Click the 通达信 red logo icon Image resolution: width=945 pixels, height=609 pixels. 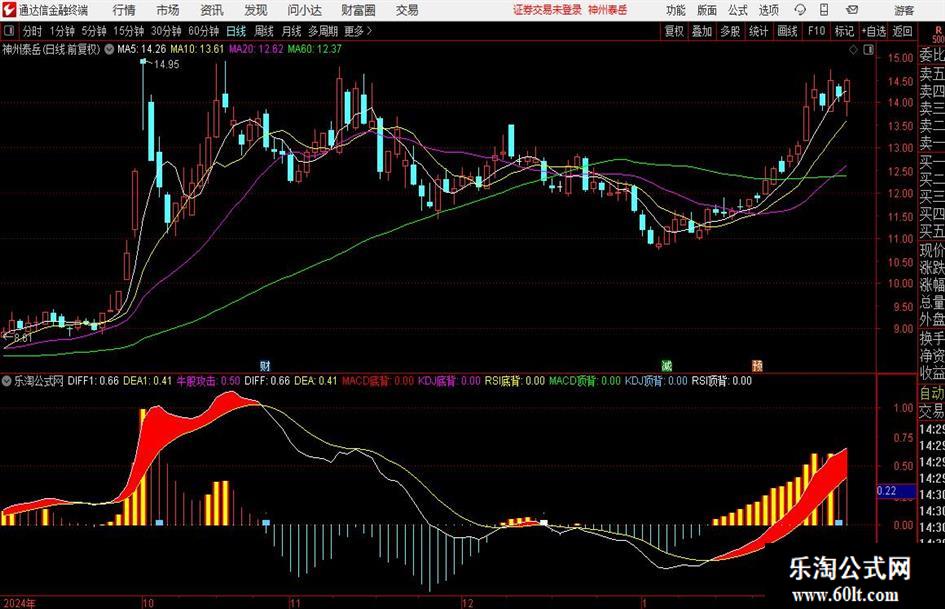pos(8,10)
